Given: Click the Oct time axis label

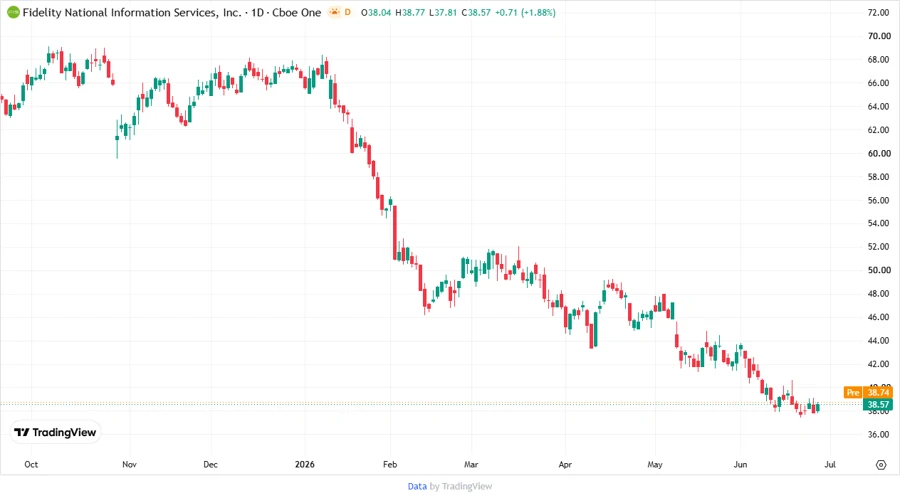Looking at the screenshot, I should [31, 464].
